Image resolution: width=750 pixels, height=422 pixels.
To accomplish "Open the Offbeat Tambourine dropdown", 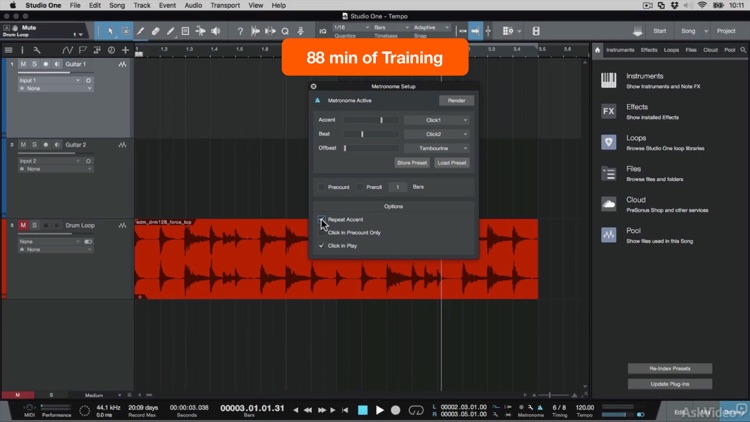I will (x=436, y=148).
